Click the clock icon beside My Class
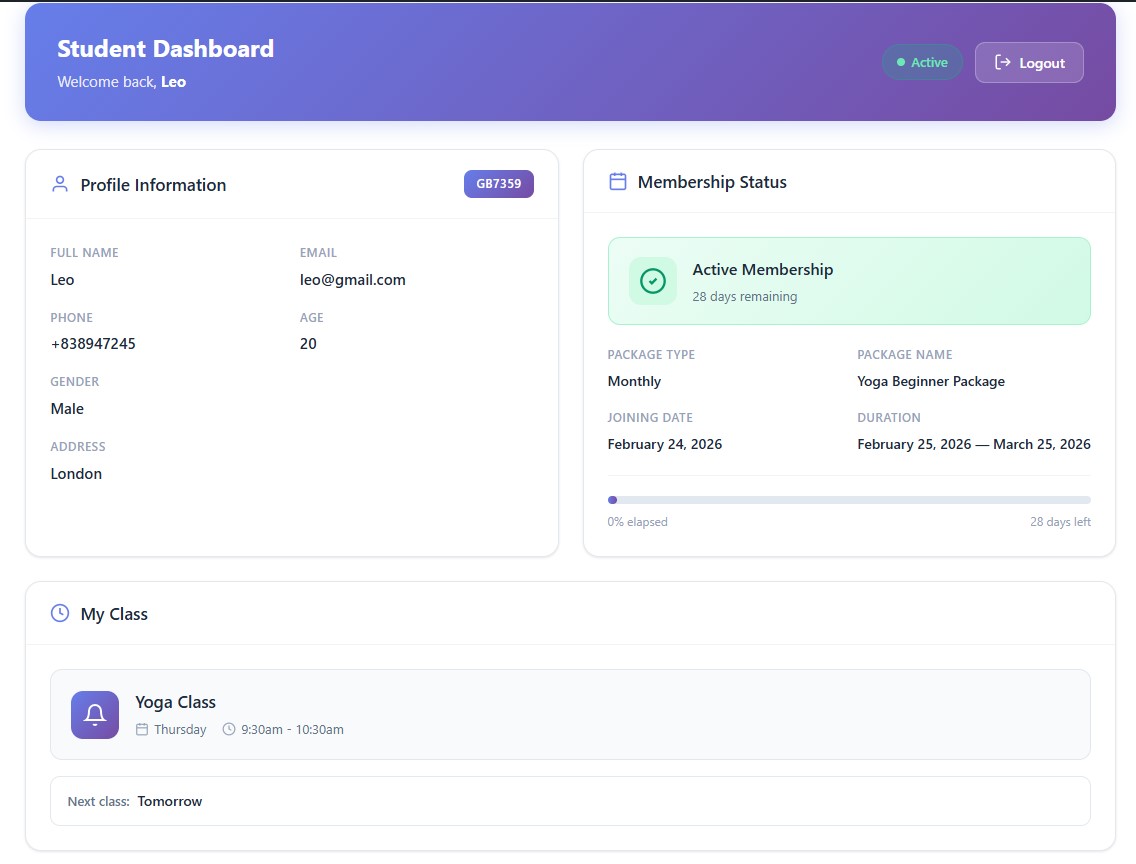 (60, 613)
